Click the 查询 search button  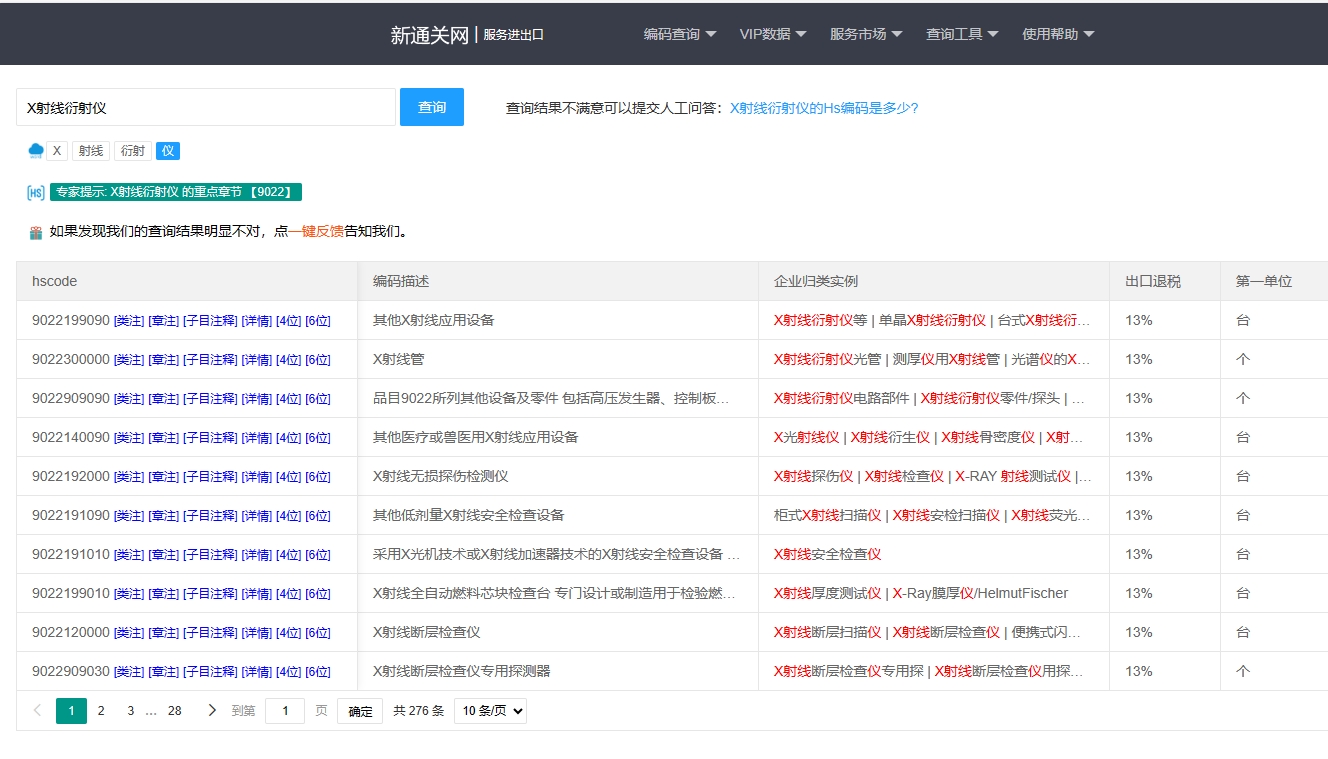pyautogui.click(x=432, y=107)
